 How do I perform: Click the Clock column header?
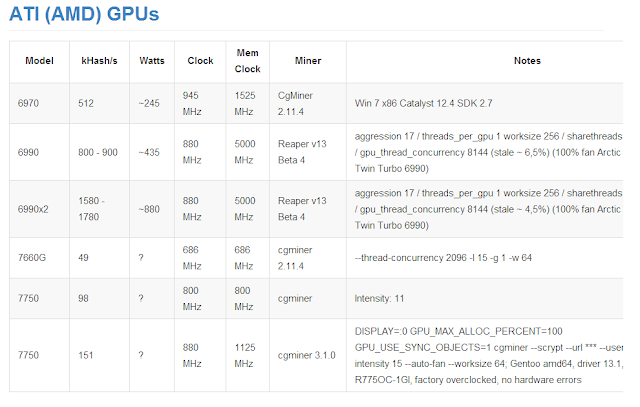click(200, 61)
